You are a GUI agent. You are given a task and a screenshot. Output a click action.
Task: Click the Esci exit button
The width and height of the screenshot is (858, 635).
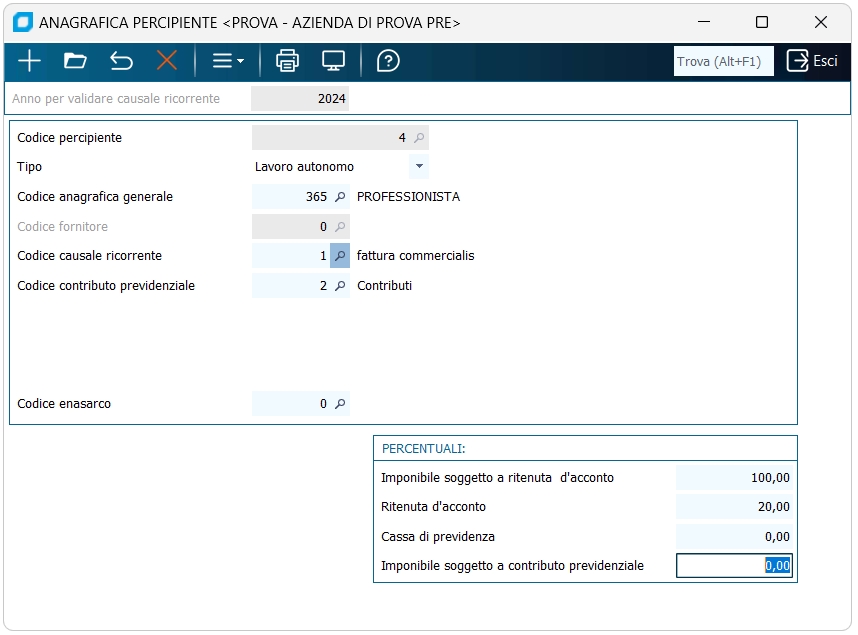point(812,61)
